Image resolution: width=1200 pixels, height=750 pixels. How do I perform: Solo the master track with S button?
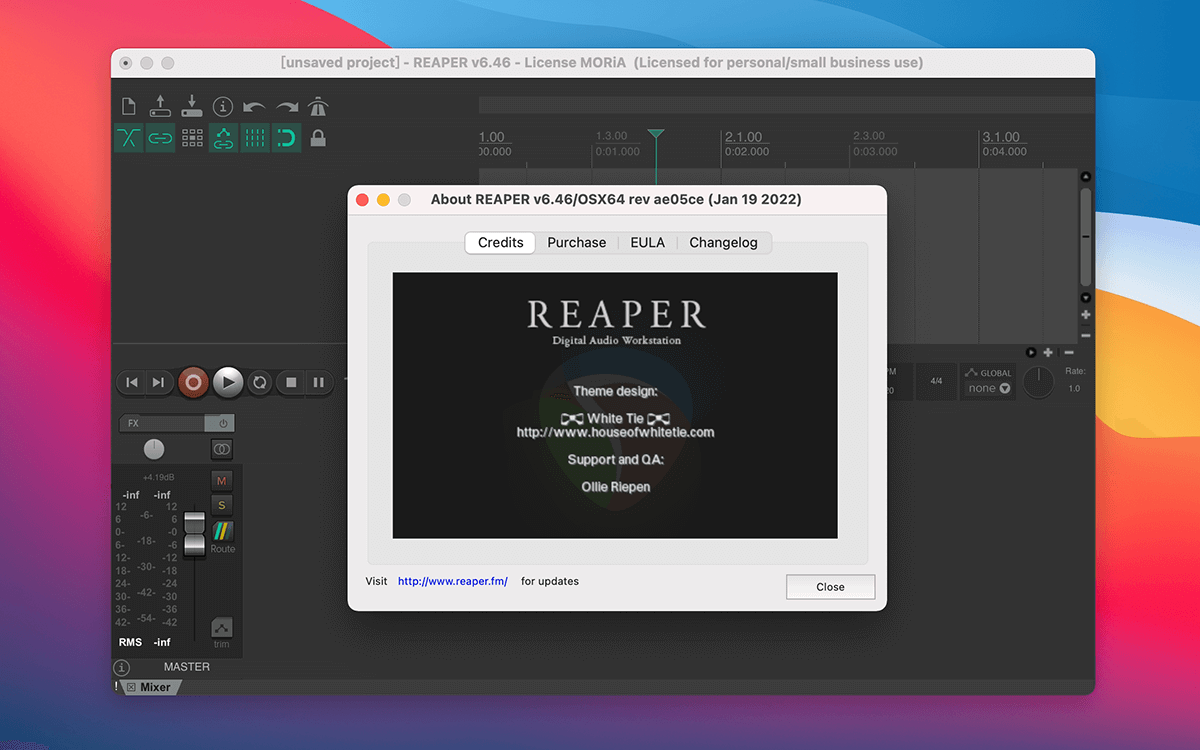click(x=222, y=505)
